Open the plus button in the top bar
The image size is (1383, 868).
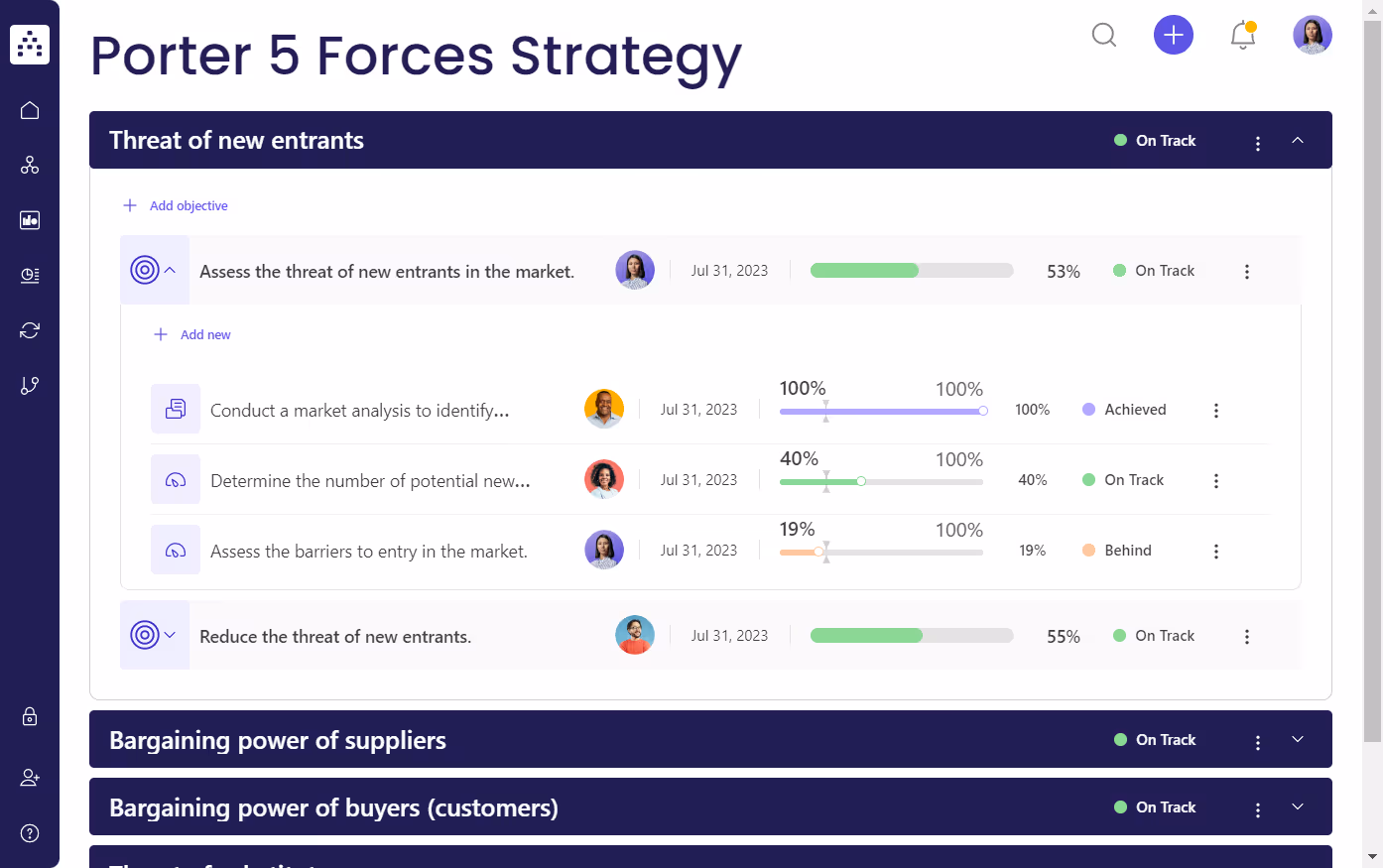click(x=1174, y=35)
